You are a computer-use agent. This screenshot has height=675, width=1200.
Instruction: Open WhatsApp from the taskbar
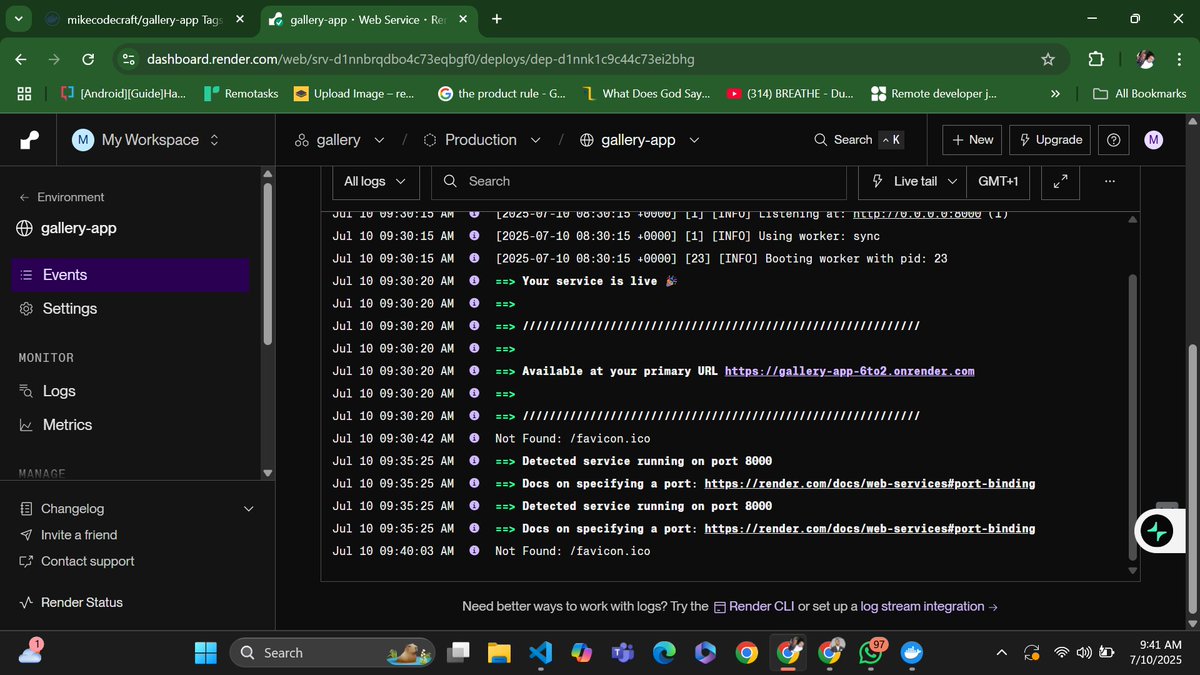point(872,653)
